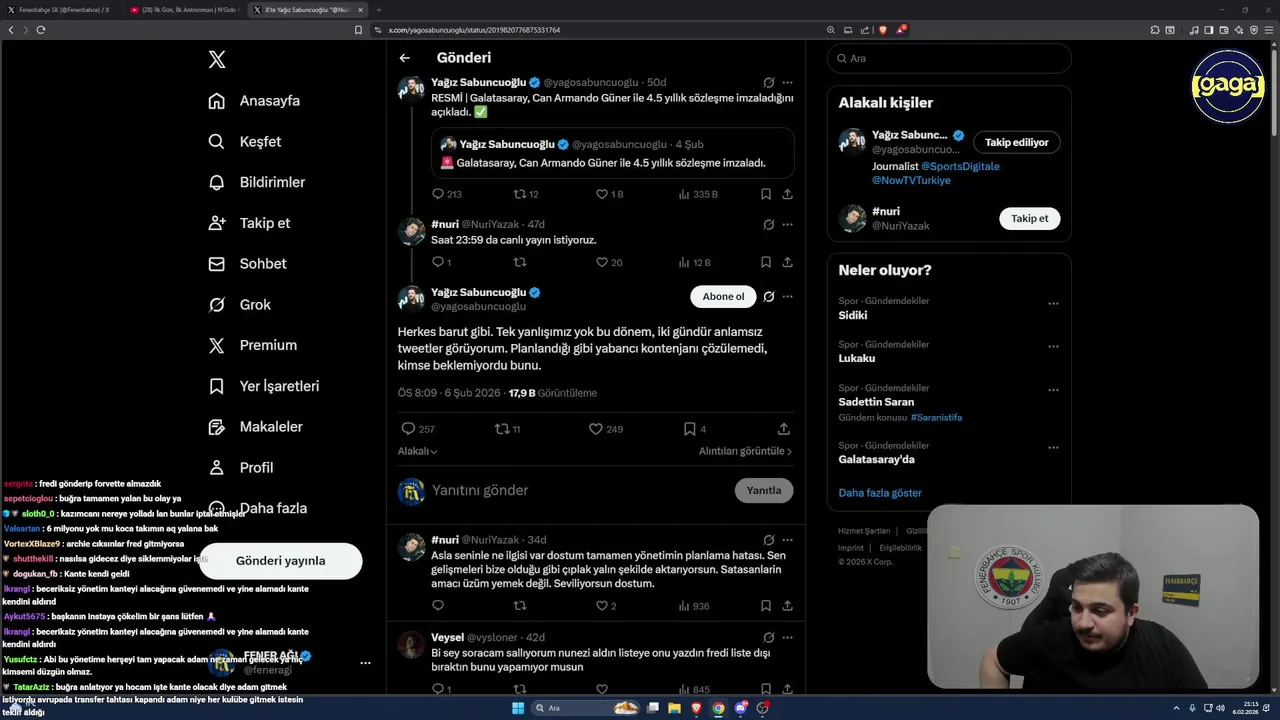Open File Explorer from taskbar

pyautogui.click(x=674, y=708)
